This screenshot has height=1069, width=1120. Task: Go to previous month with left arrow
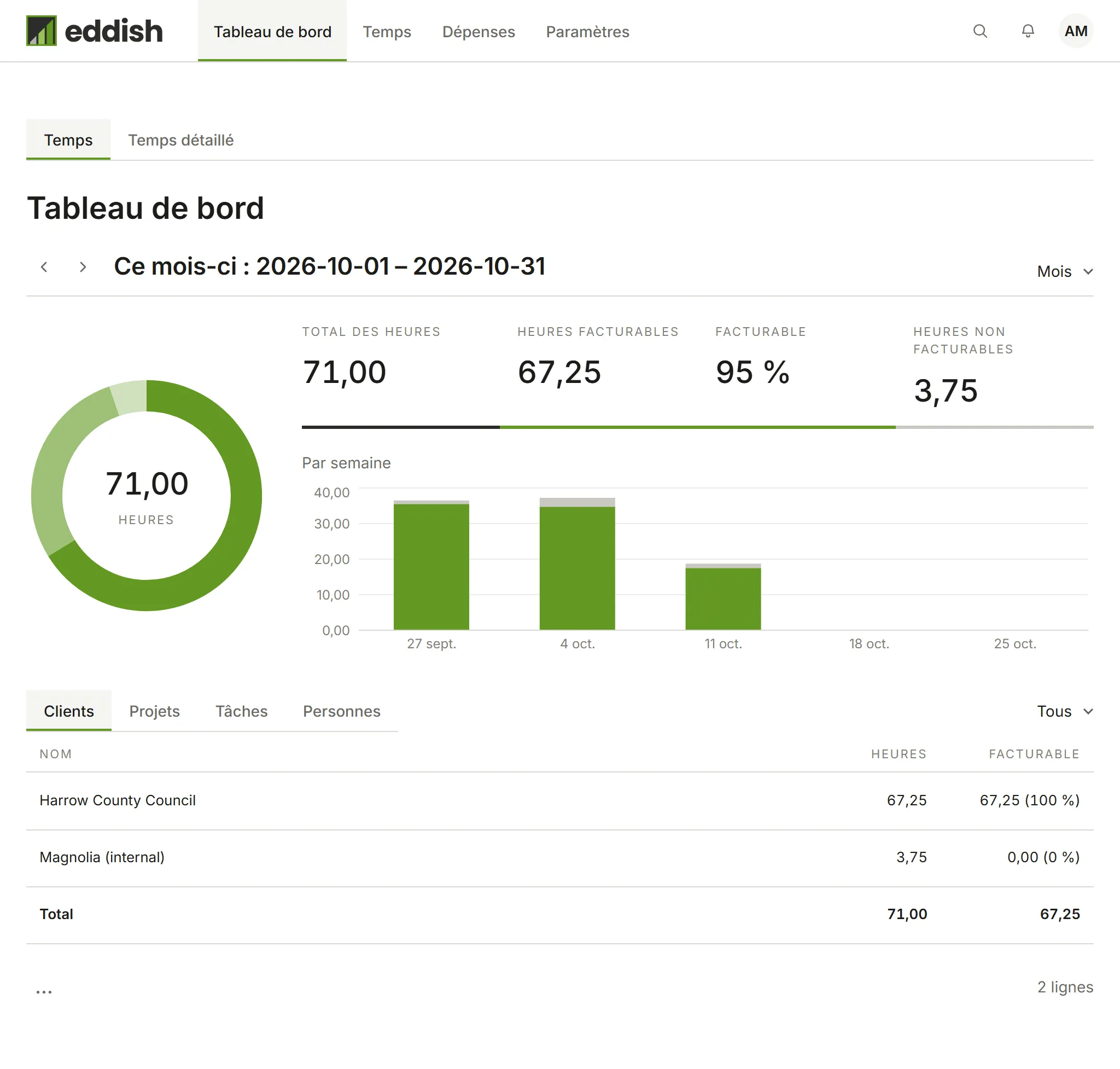coord(44,266)
